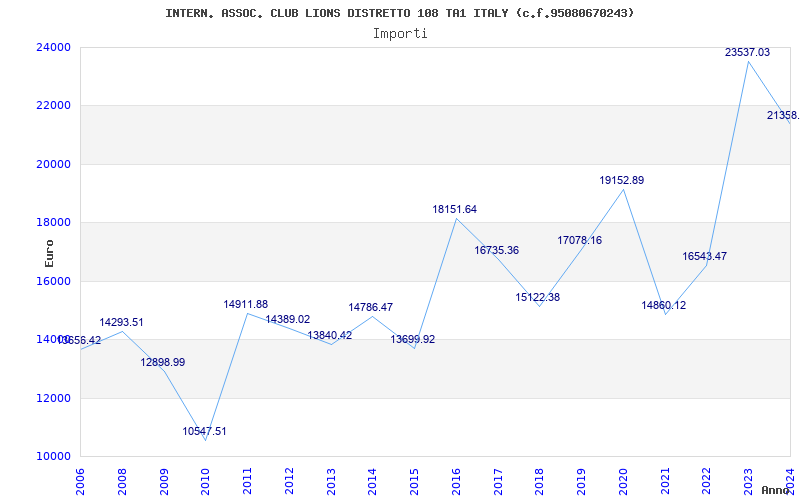Select data label 14860.12
Image resolution: width=800 pixels, height=500 pixels.
tap(664, 306)
